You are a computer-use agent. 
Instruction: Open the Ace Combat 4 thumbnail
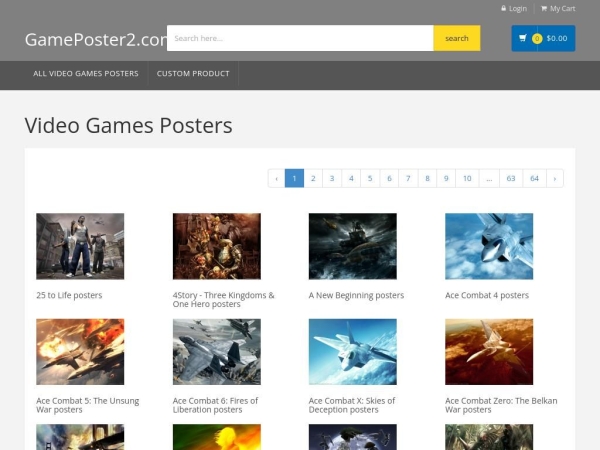click(489, 246)
